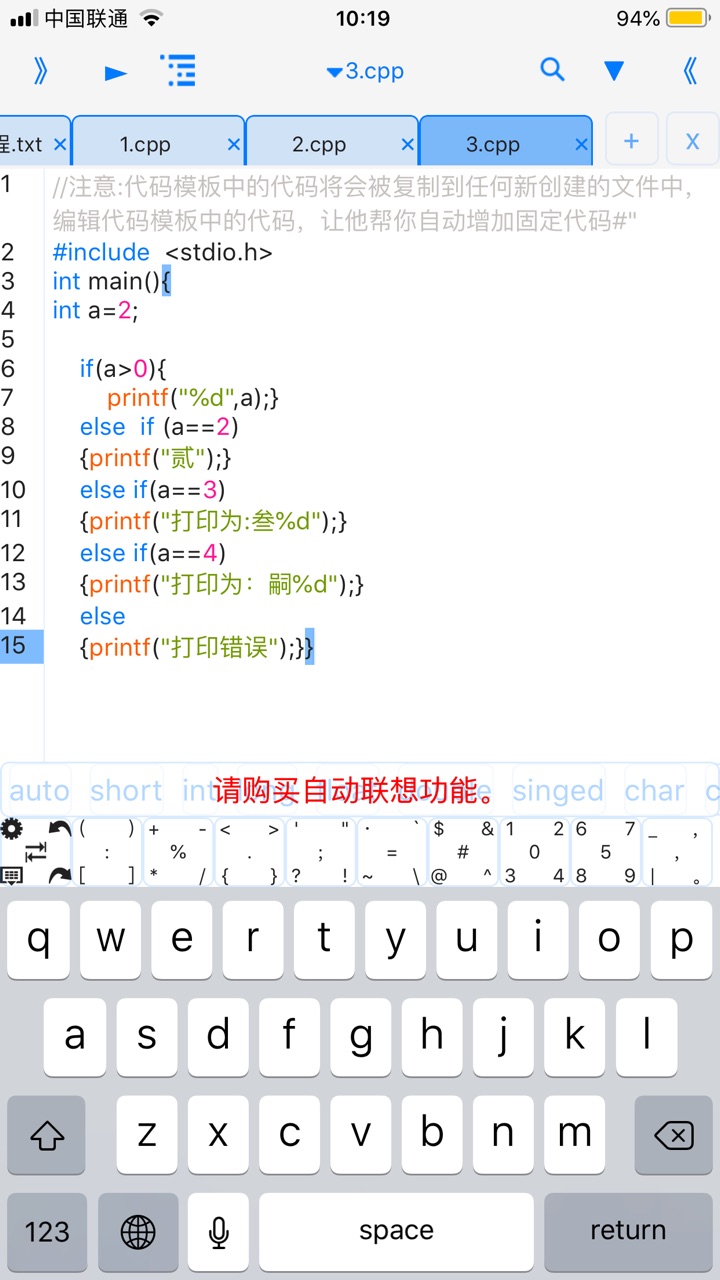The height and width of the screenshot is (1280, 720).
Task: Expand the 3.cpp file title dropdown
Action: (364, 72)
